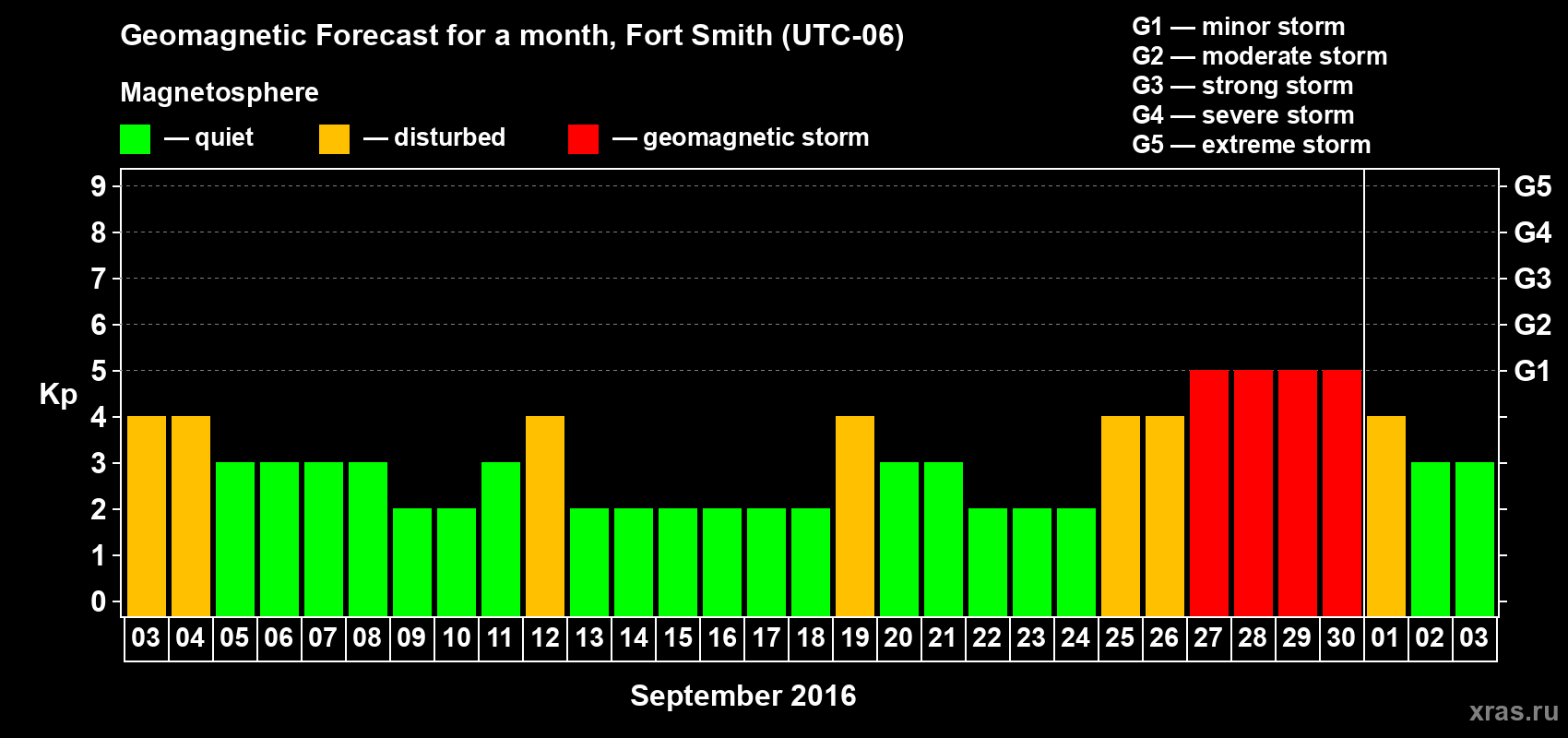This screenshot has height=738, width=1568.
Task: Click the green bar for day 15
Action: click(x=678, y=563)
